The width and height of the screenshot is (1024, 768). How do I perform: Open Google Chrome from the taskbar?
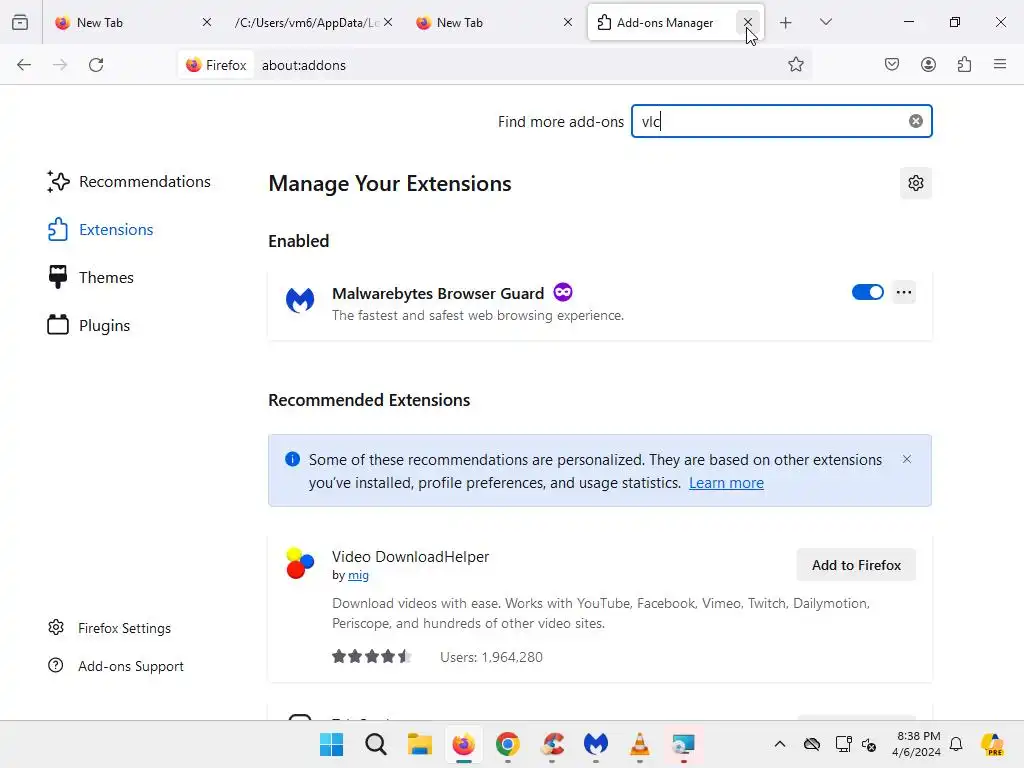507,744
